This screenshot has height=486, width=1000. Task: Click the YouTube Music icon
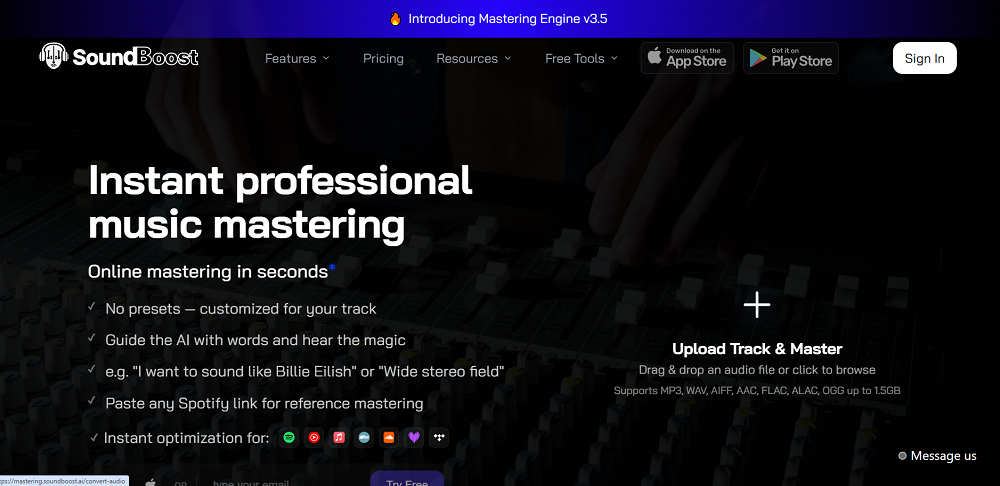coord(314,438)
